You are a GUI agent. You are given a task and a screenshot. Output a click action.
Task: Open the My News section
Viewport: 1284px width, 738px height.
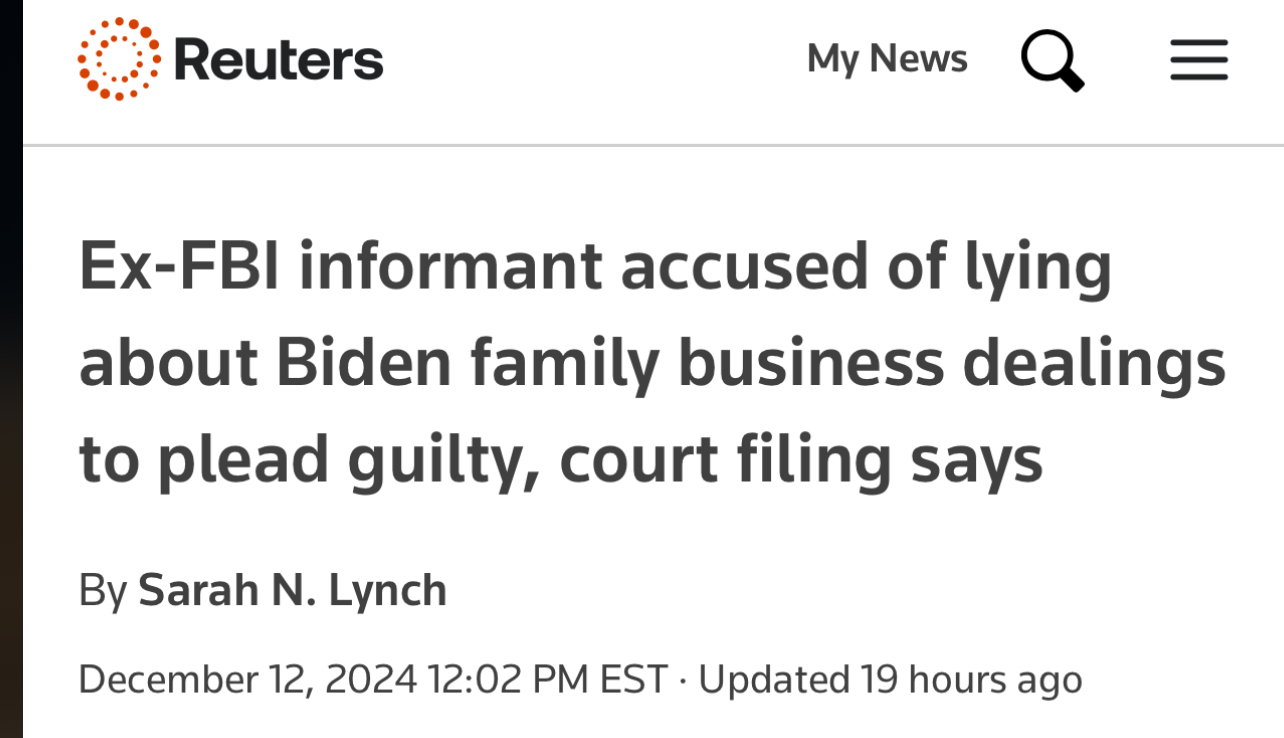pos(887,59)
